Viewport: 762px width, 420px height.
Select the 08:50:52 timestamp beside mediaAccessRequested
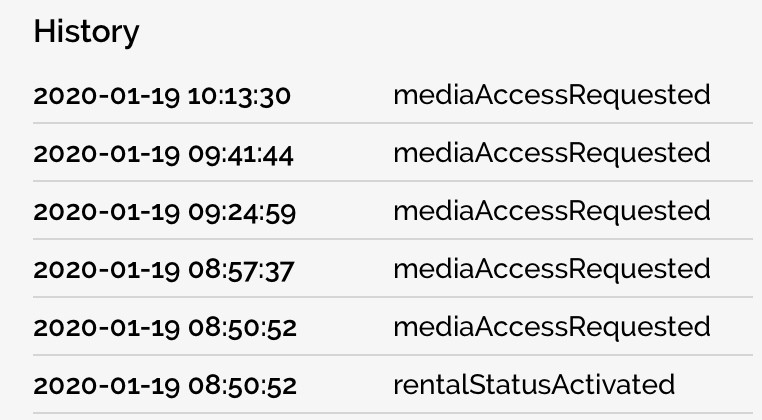pyautogui.click(x=165, y=328)
